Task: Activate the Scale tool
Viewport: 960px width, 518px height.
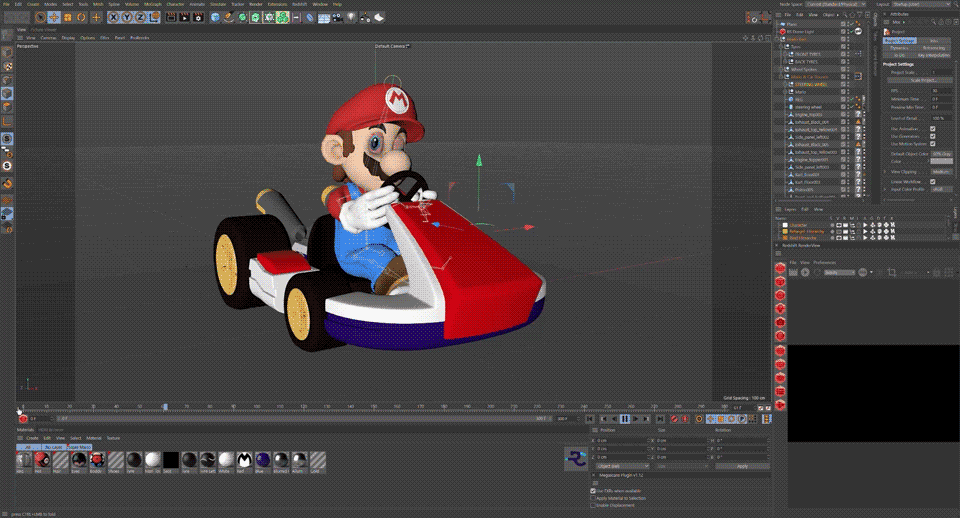Action: coord(67,17)
